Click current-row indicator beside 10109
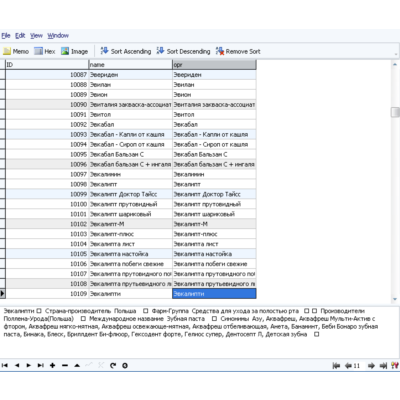 coord(2,294)
